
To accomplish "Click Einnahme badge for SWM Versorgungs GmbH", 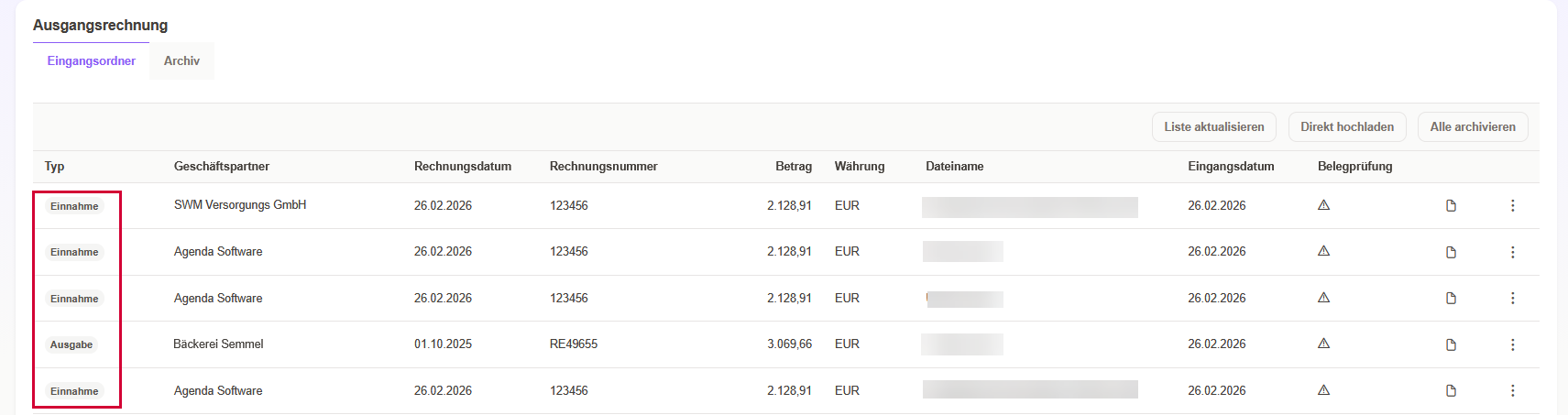I will click(74, 207).
